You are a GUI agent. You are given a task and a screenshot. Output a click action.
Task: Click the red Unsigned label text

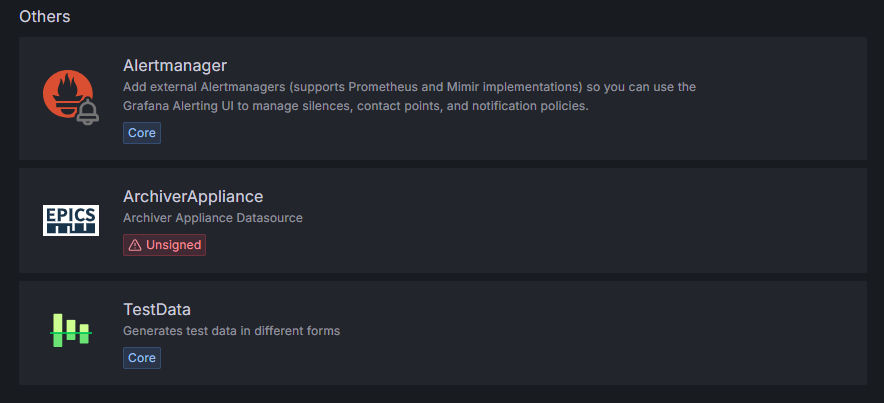coord(173,245)
